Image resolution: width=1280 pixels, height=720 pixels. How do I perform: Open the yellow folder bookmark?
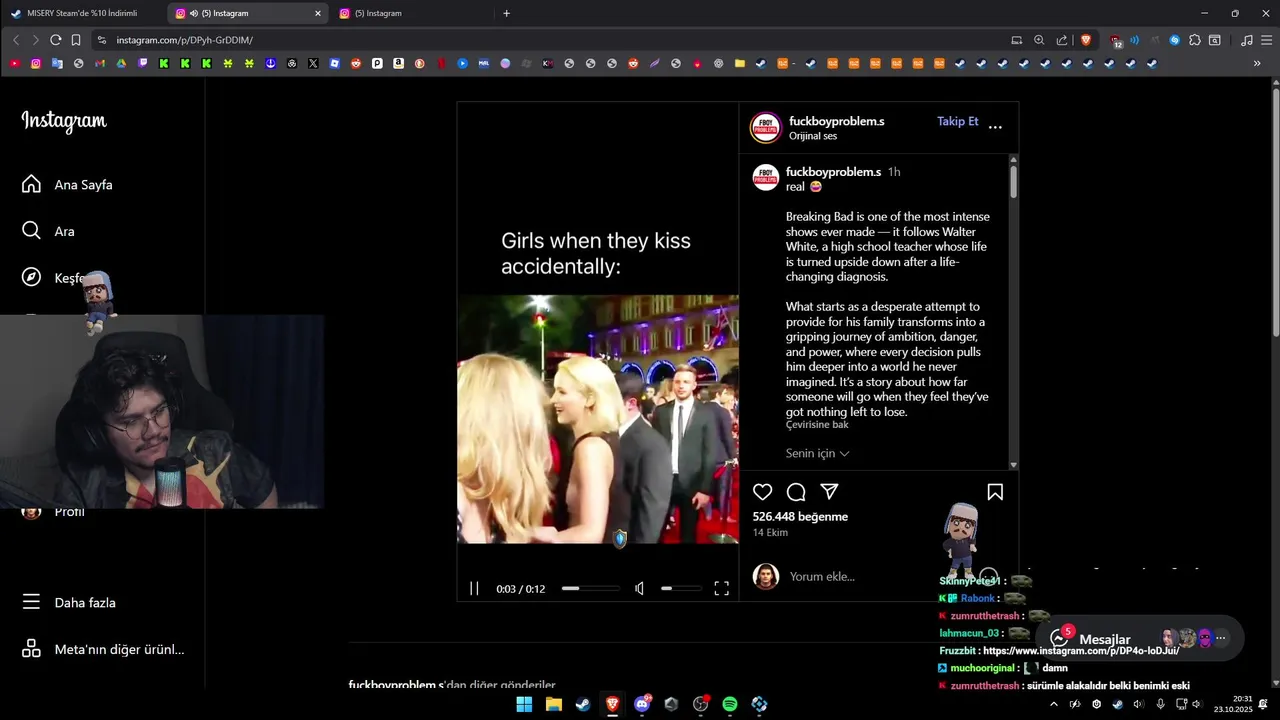coord(739,63)
